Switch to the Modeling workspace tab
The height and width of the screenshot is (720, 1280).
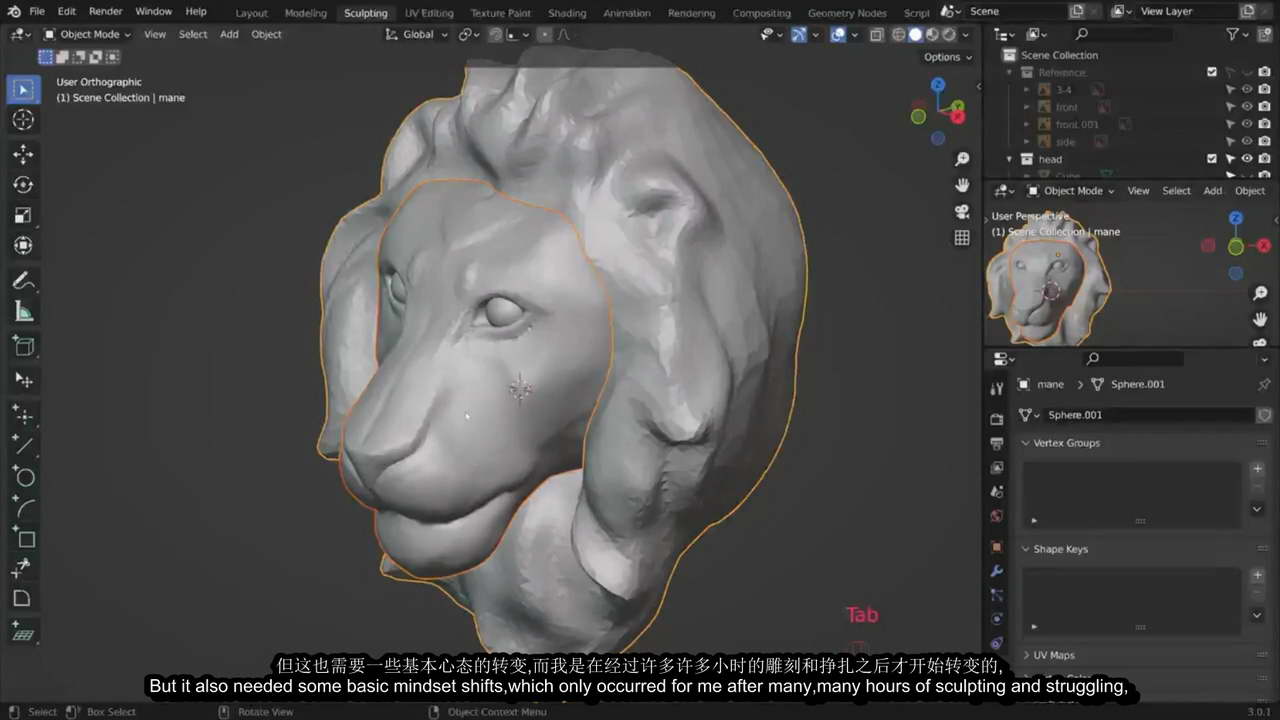[x=305, y=13]
